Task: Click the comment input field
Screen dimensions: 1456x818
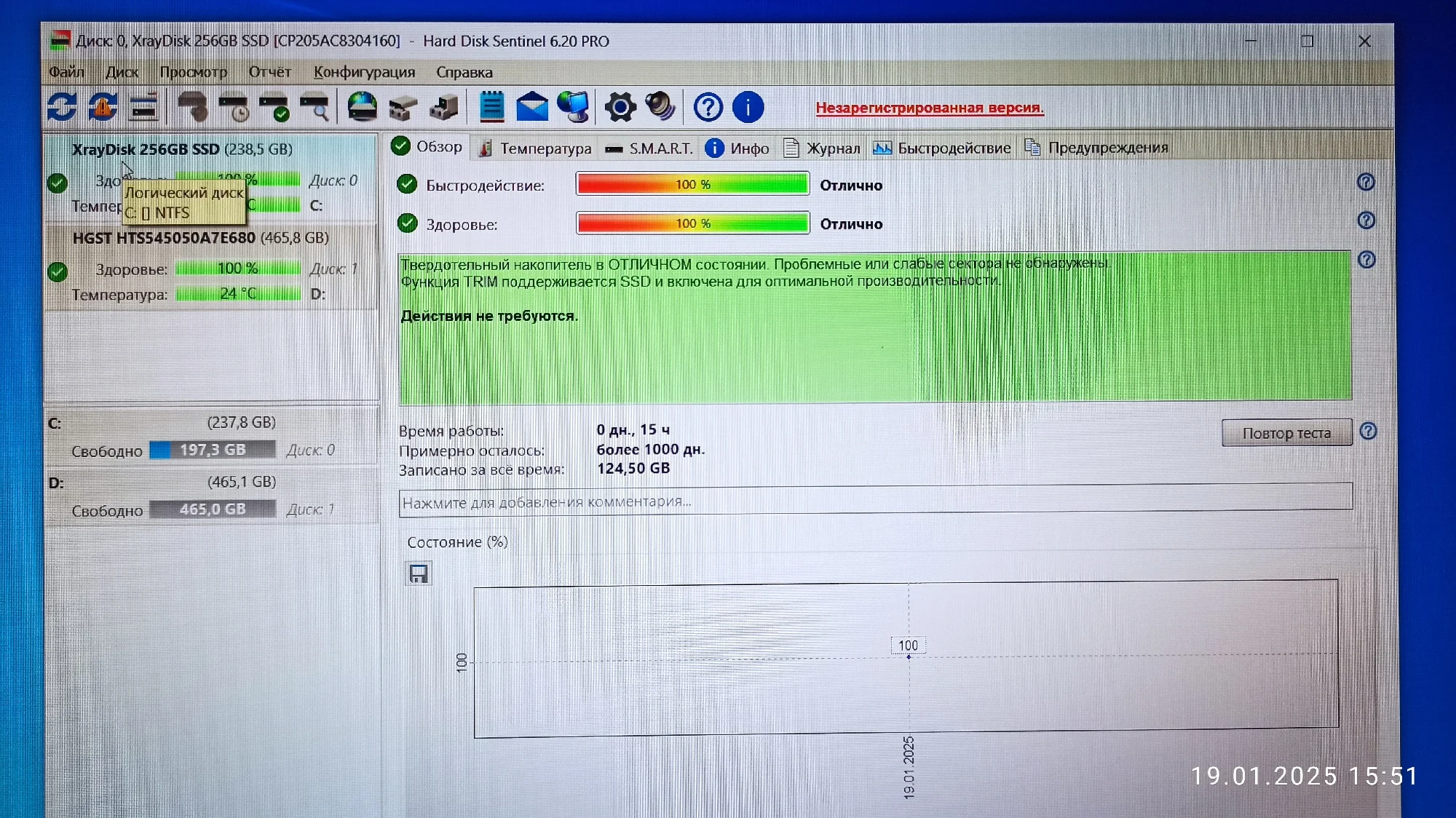Action: [x=875, y=501]
